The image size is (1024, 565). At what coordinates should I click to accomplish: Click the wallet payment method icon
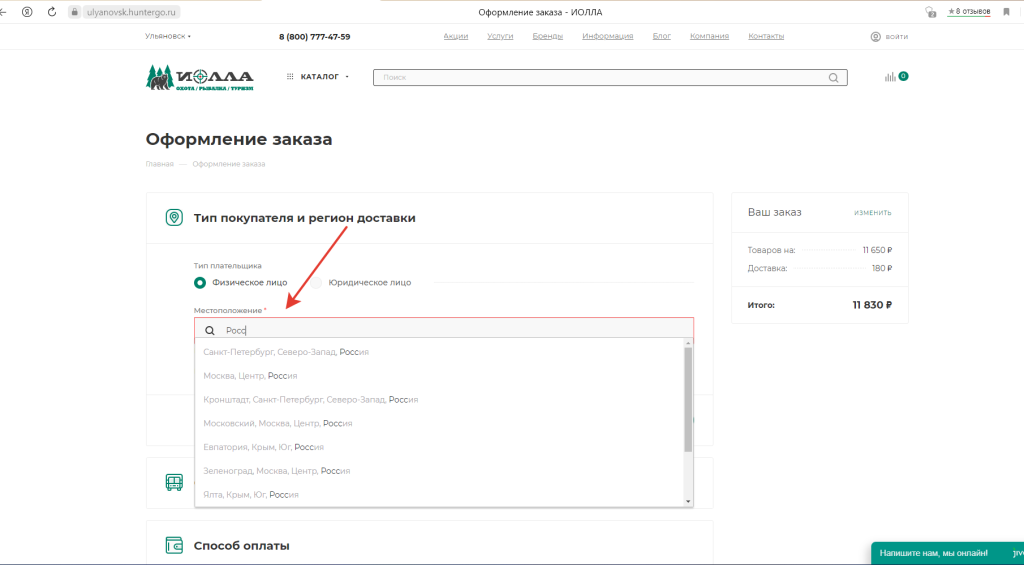pyautogui.click(x=174, y=546)
